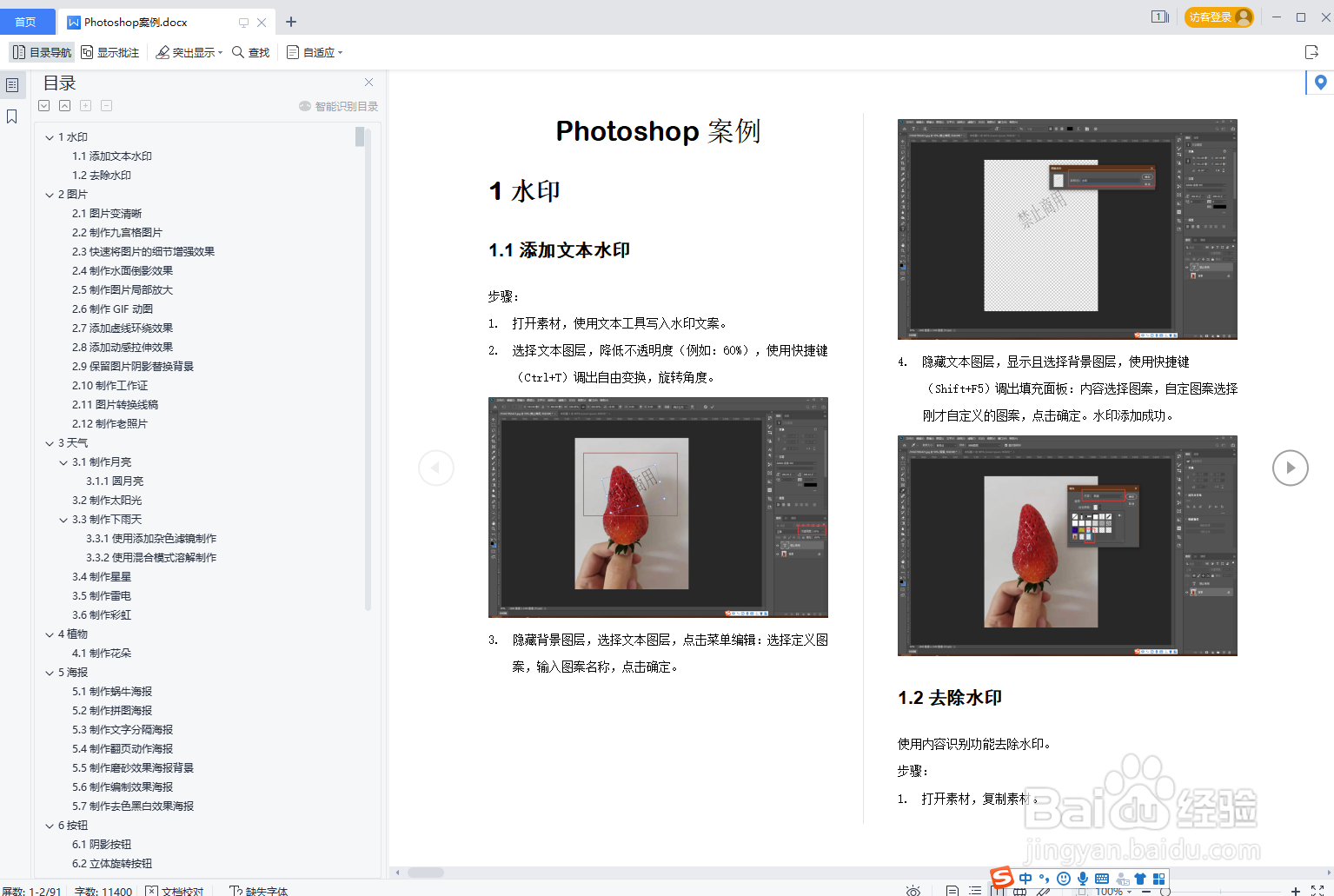Open the bookmark sidebar icon
The height and width of the screenshot is (896, 1334).
coord(12,116)
